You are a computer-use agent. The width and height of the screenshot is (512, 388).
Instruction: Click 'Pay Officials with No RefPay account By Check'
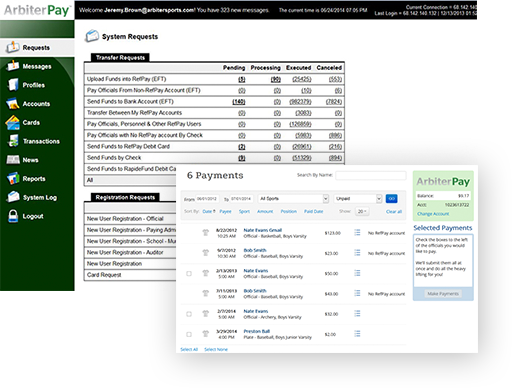pos(145,135)
